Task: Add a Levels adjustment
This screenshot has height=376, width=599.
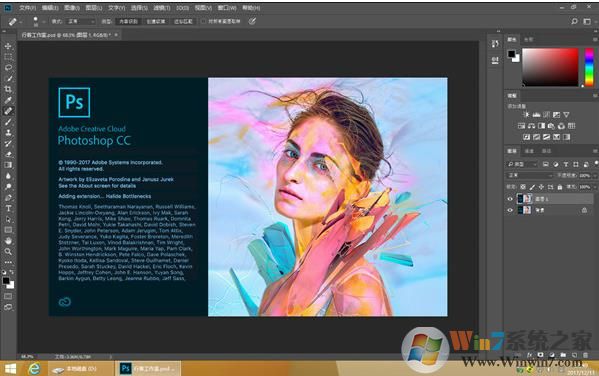Action: [x=536, y=114]
